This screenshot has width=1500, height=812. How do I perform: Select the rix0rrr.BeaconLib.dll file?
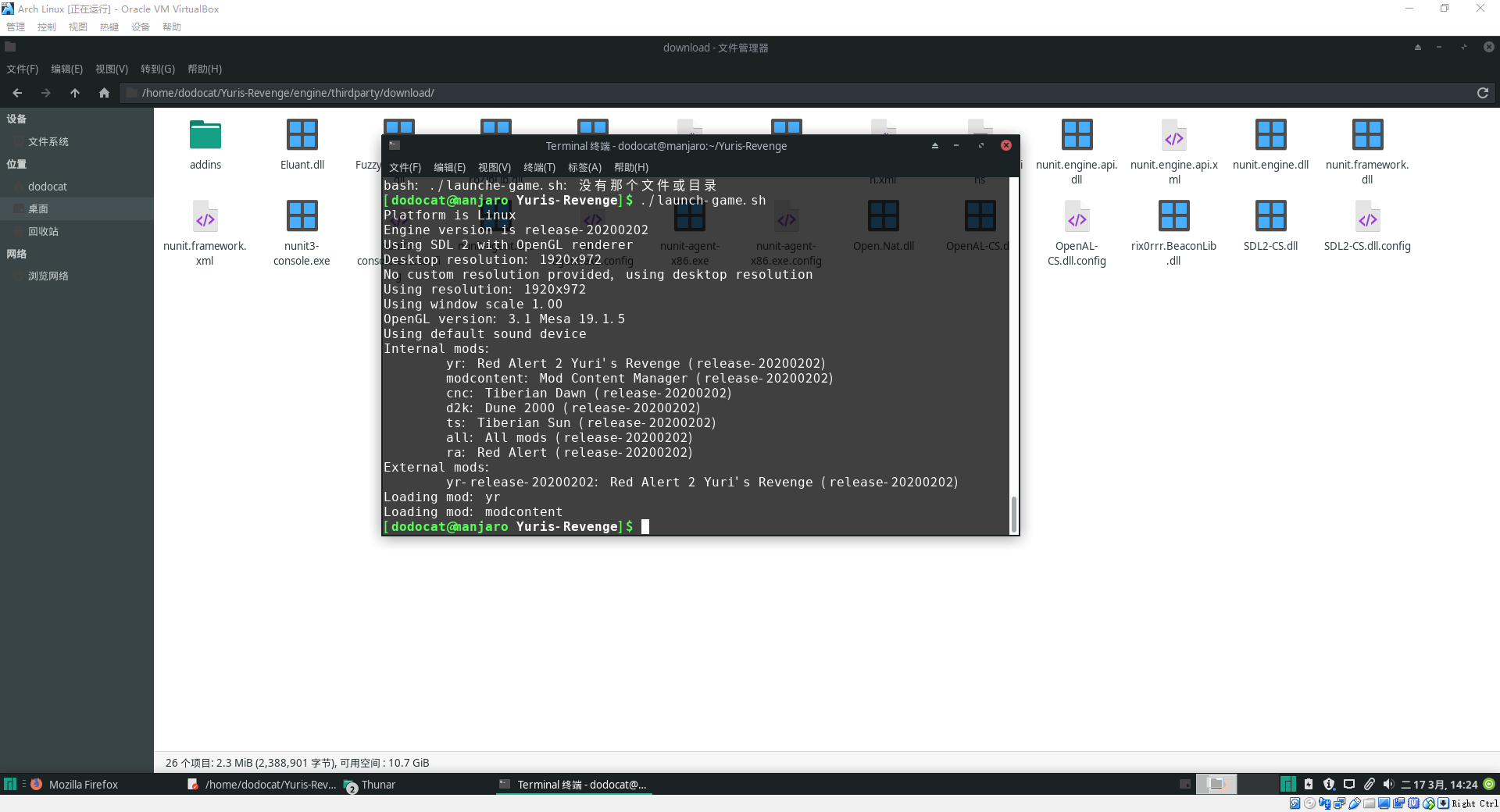point(1173,215)
